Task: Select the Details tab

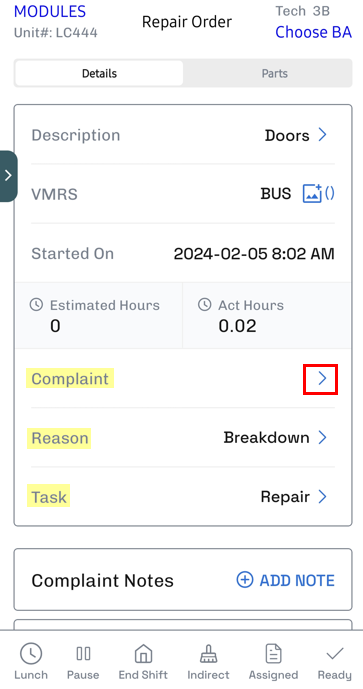Action: point(99,73)
